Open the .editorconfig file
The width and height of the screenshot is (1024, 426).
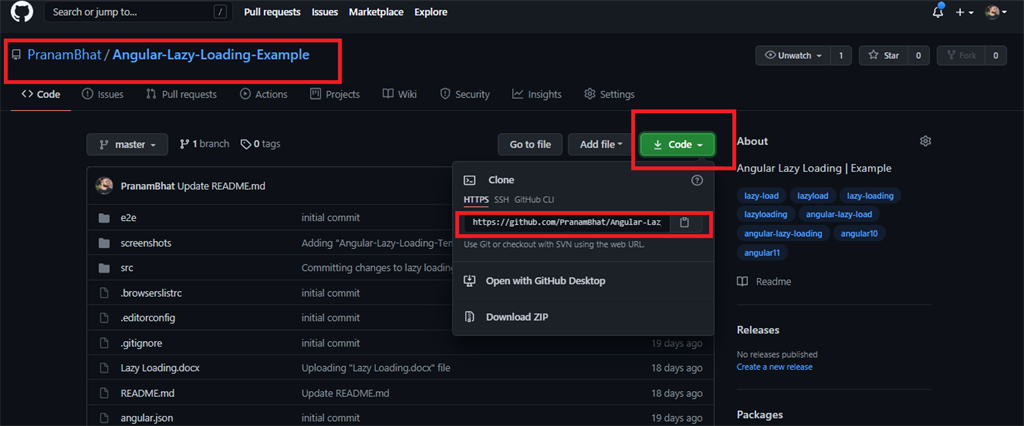(148, 318)
